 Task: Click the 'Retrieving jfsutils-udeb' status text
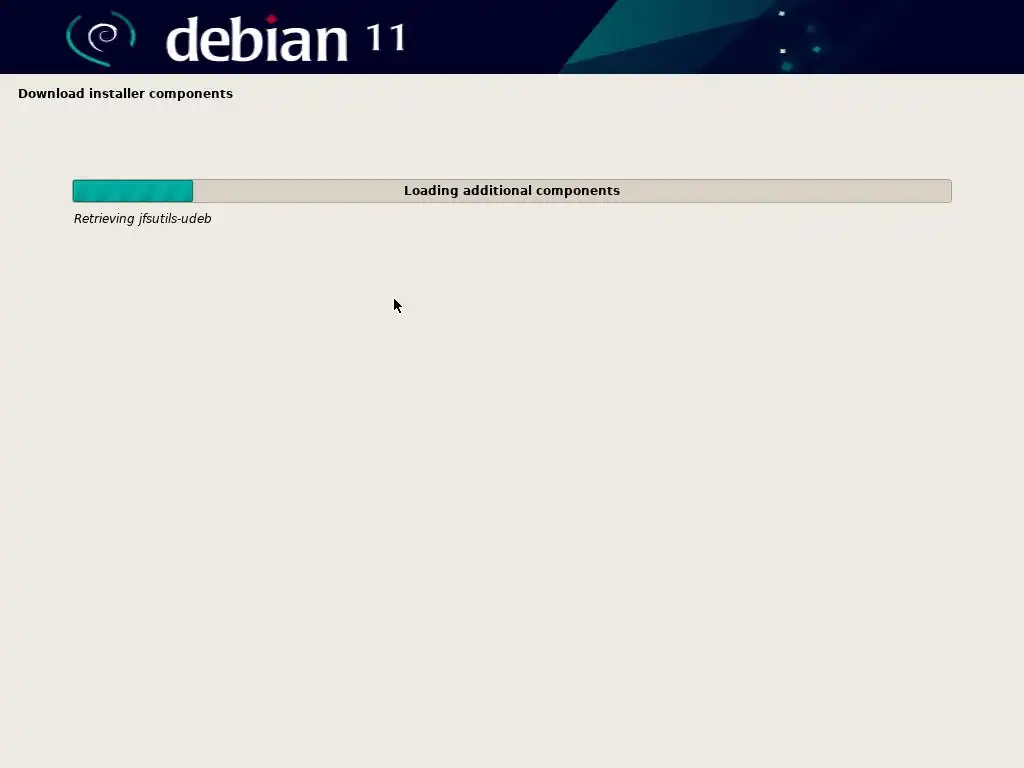(x=142, y=219)
